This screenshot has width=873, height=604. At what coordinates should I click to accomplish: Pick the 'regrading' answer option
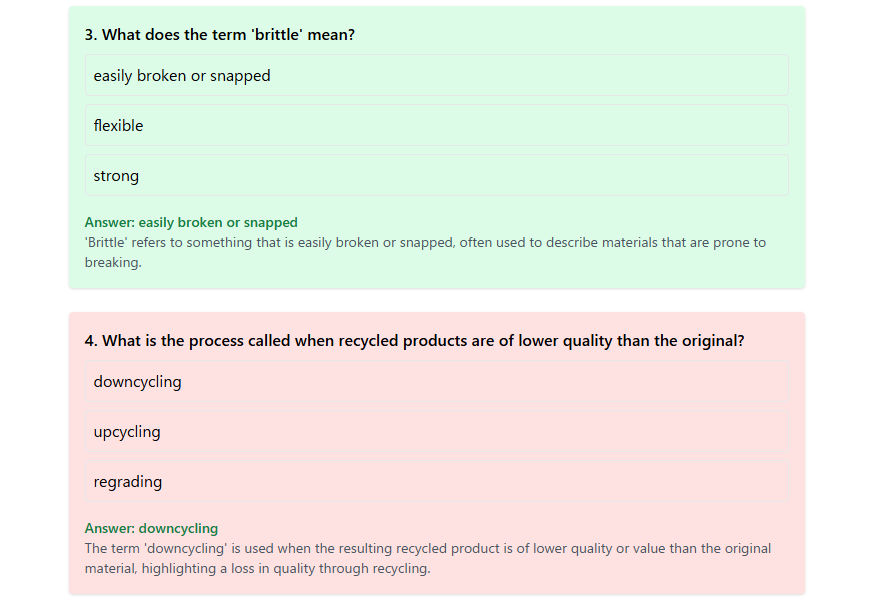[436, 482]
